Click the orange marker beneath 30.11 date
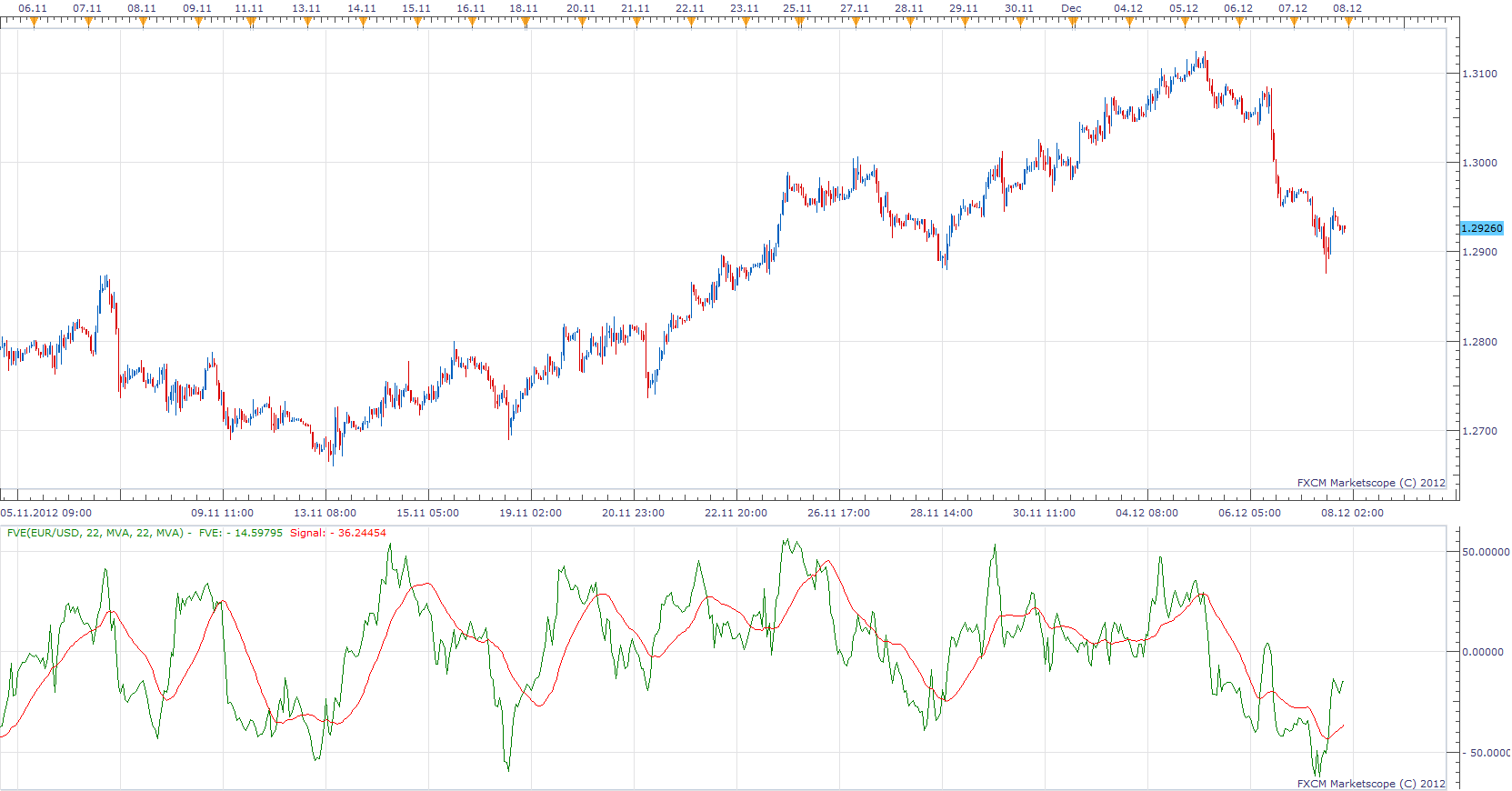 click(1019, 22)
